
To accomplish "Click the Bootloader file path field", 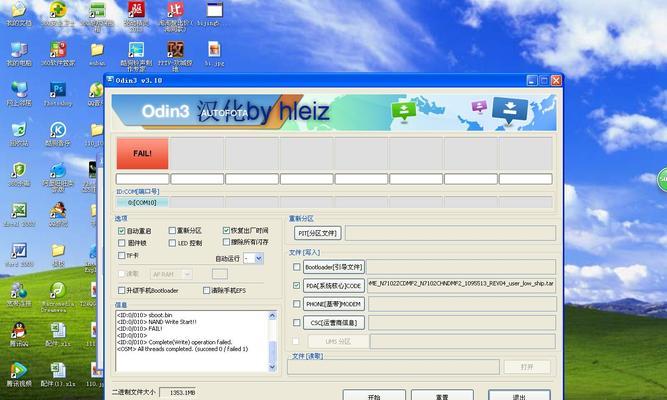I will click(x=461, y=267).
